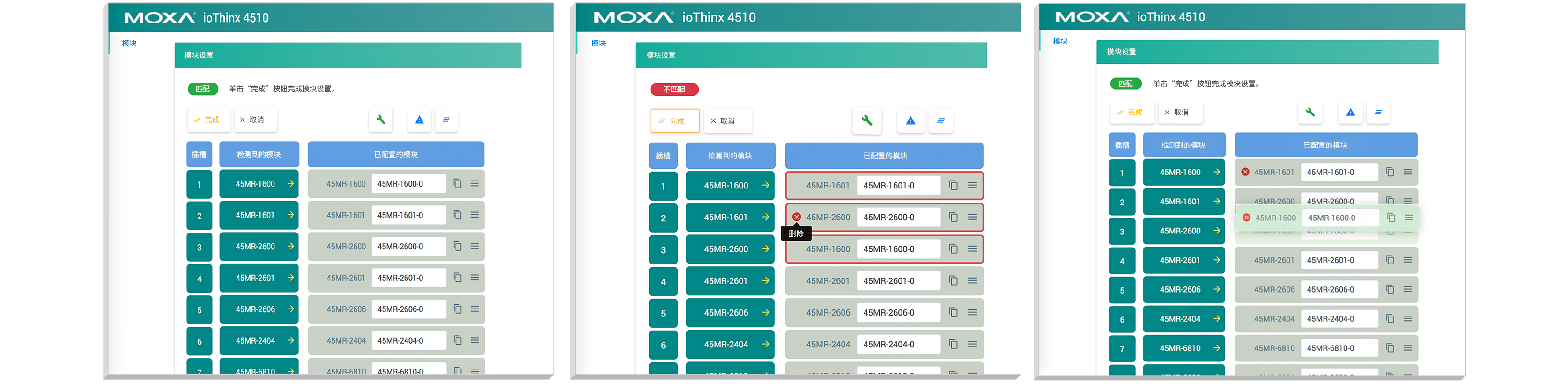The height and width of the screenshot is (384, 1568).
Task: Click drag handle of 45MR-2606-0 row in left panel
Action: click(474, 309)
